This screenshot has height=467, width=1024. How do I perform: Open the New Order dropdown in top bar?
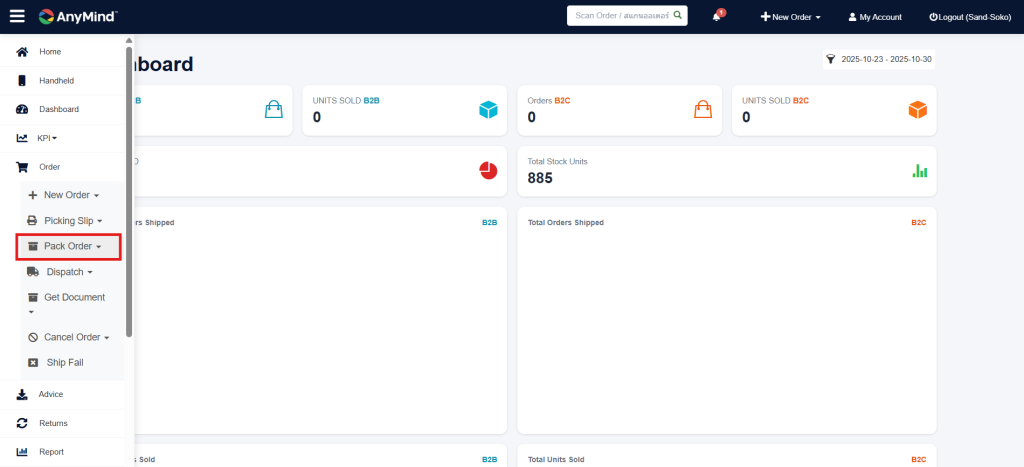coord(791,17)
